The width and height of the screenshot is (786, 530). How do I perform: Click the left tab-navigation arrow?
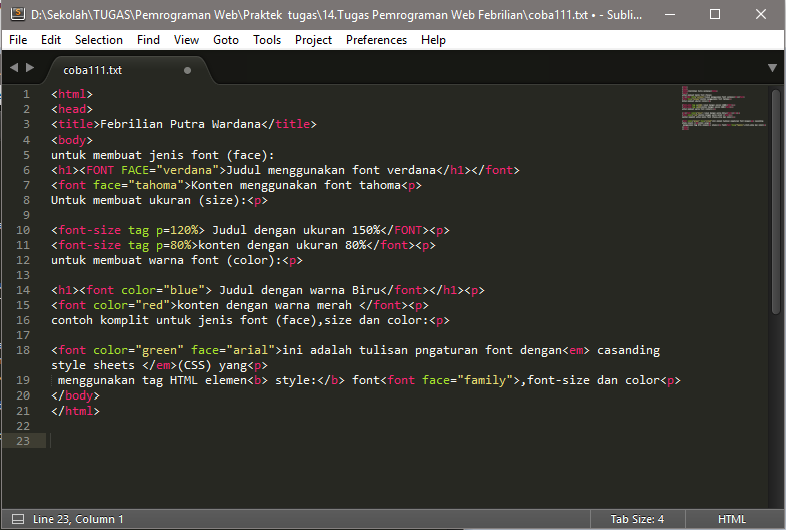(14, 68)
